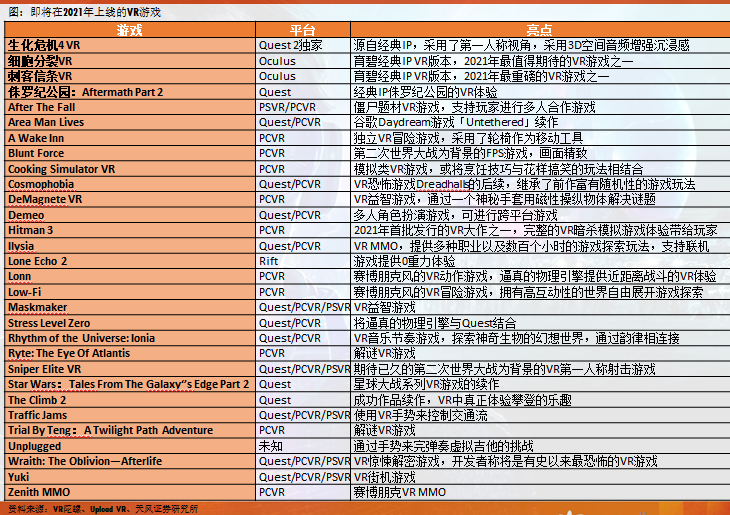Click the Cooking Simulator VR cell
This screenshot has height=515, width=730.
(130, 169)
